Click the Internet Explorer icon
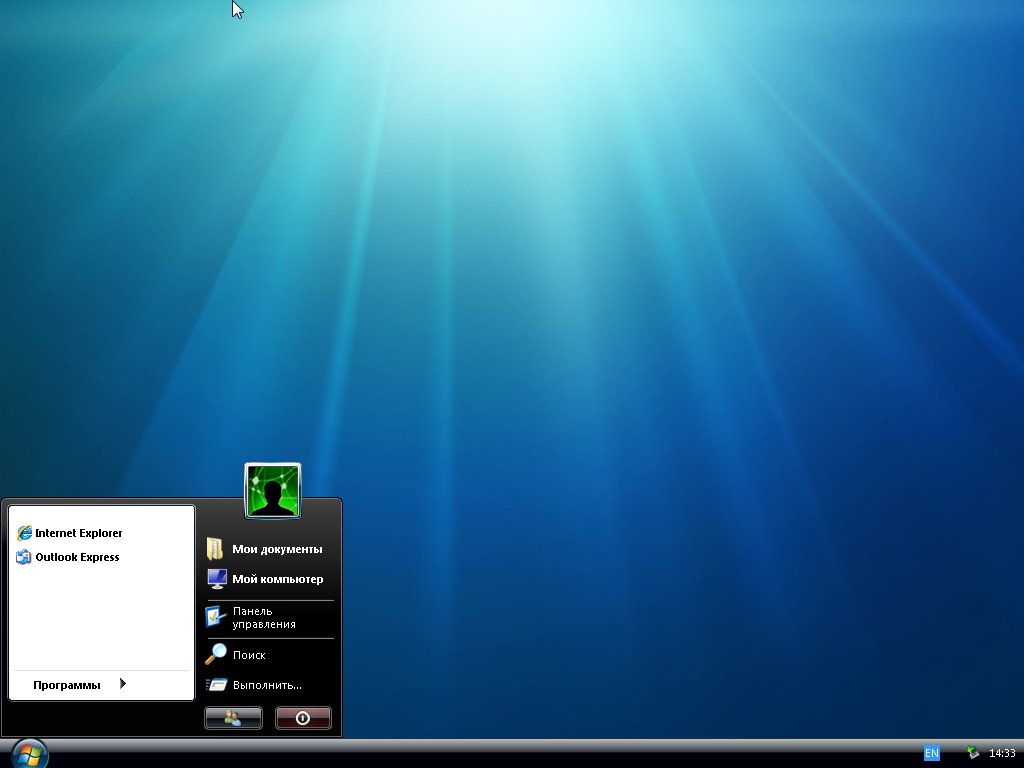 click(24, 533)
